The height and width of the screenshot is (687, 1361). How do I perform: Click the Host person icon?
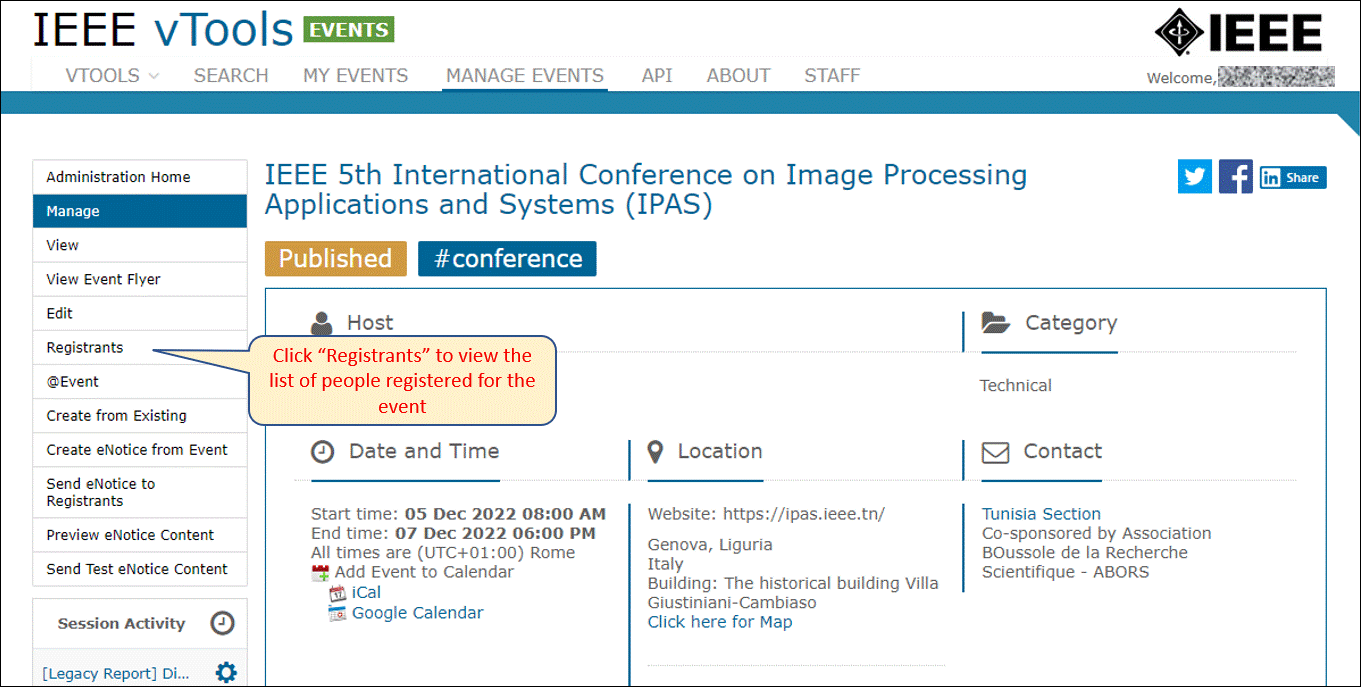coord(322,323)
